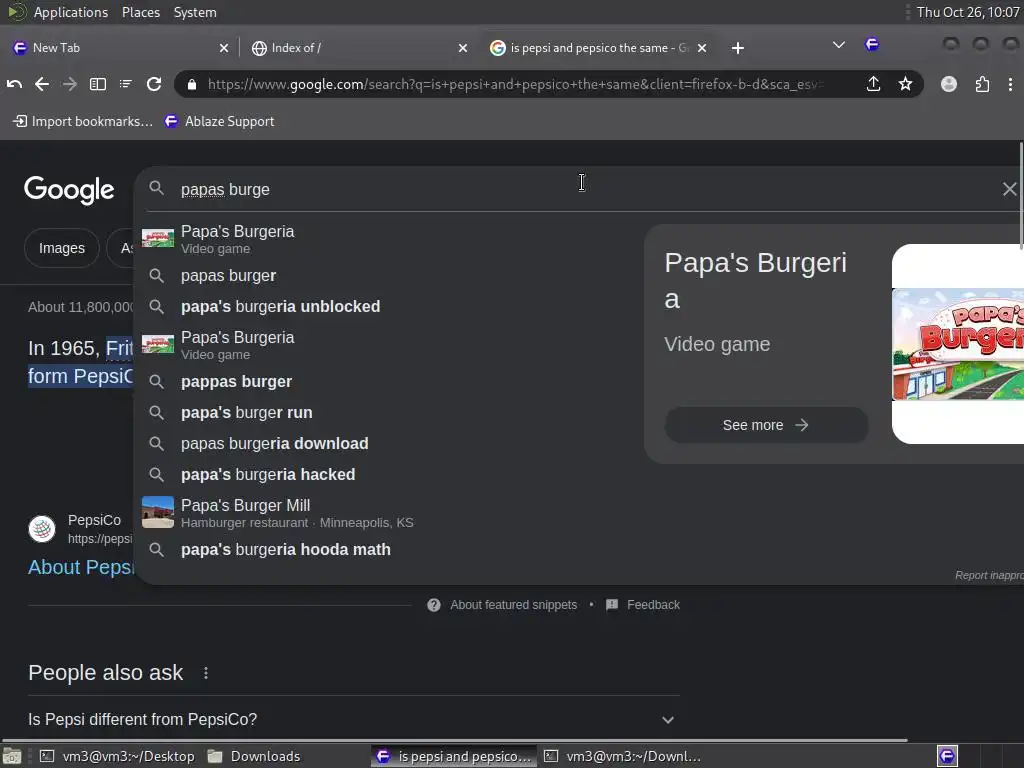The height and width of the screenshot is (768, 1024).
Task: Open the Ablaze Support bookmark
Action: click(x=219, y=121)
